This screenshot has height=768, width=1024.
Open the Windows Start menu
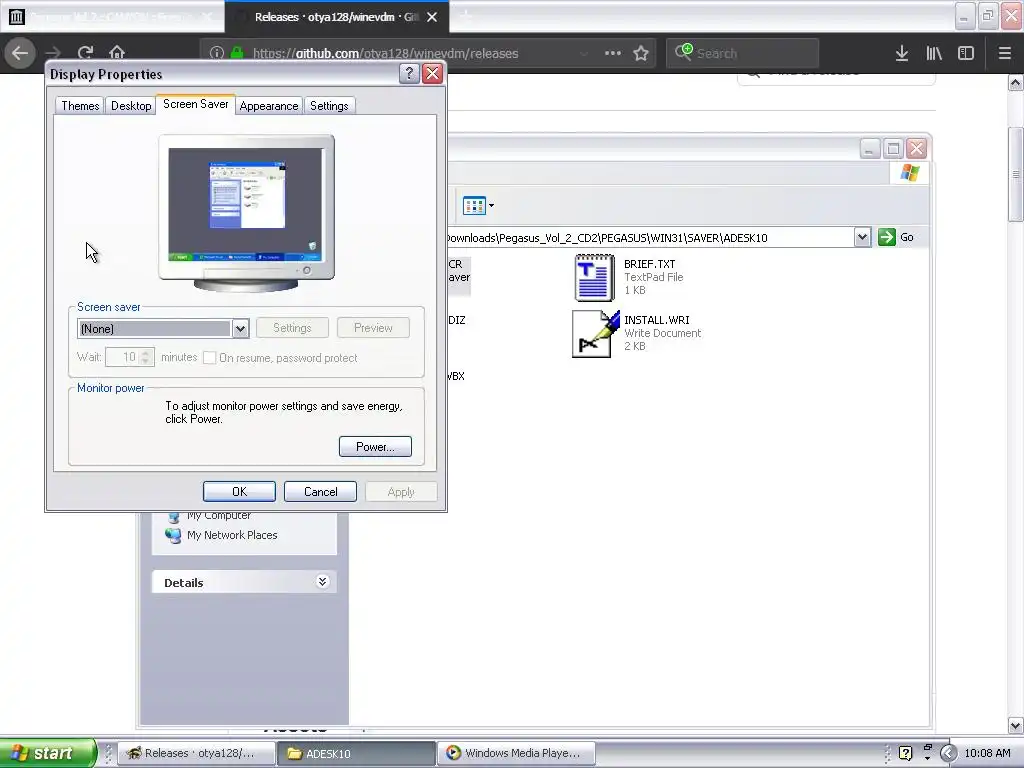[48, 753]
